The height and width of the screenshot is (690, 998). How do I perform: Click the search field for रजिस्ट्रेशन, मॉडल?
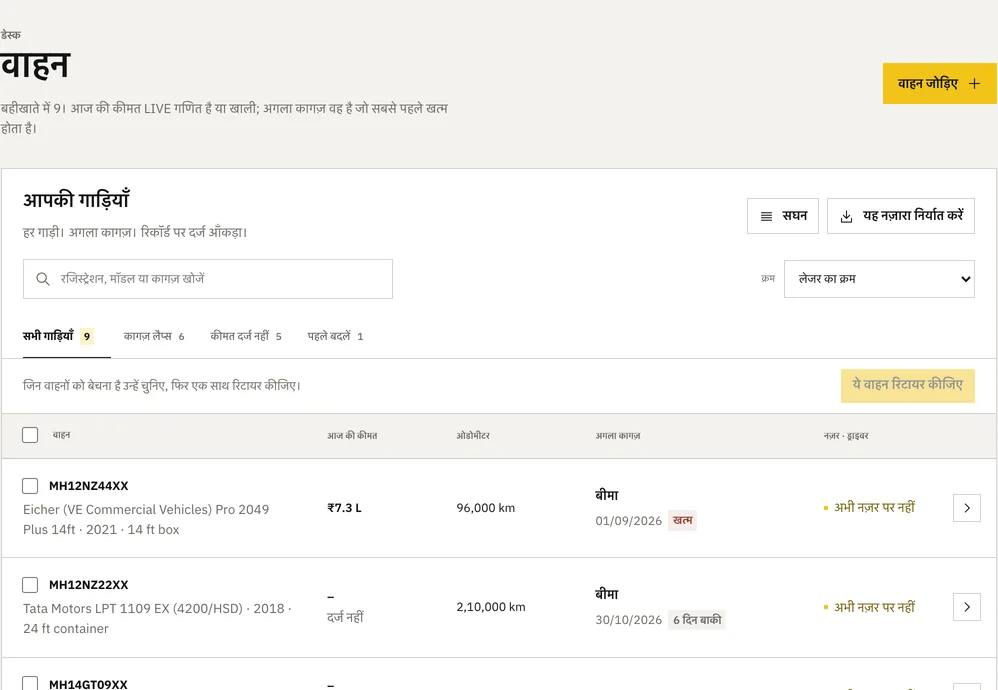[x=207, y=279]
